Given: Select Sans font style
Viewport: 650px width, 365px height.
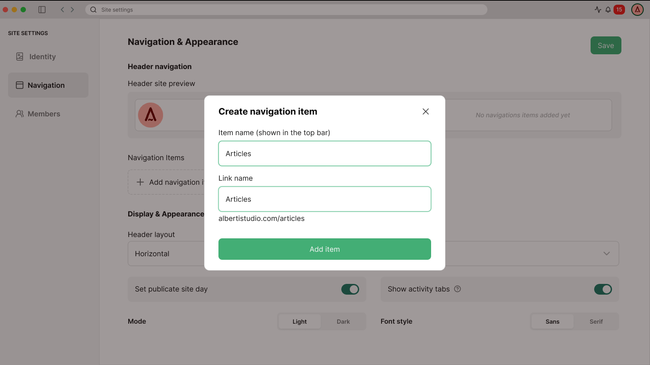Looking at the screenshot, I should point(552,321).
